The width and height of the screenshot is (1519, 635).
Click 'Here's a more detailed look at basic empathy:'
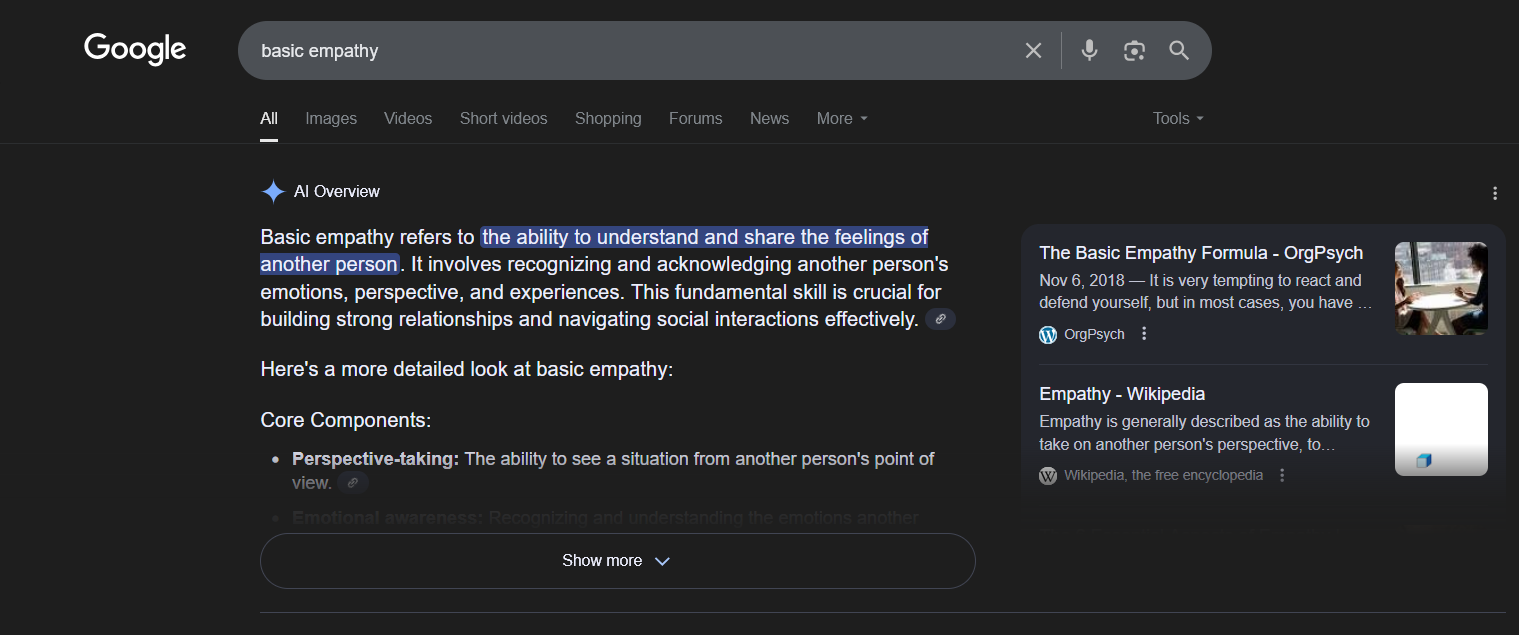[467, 369]
